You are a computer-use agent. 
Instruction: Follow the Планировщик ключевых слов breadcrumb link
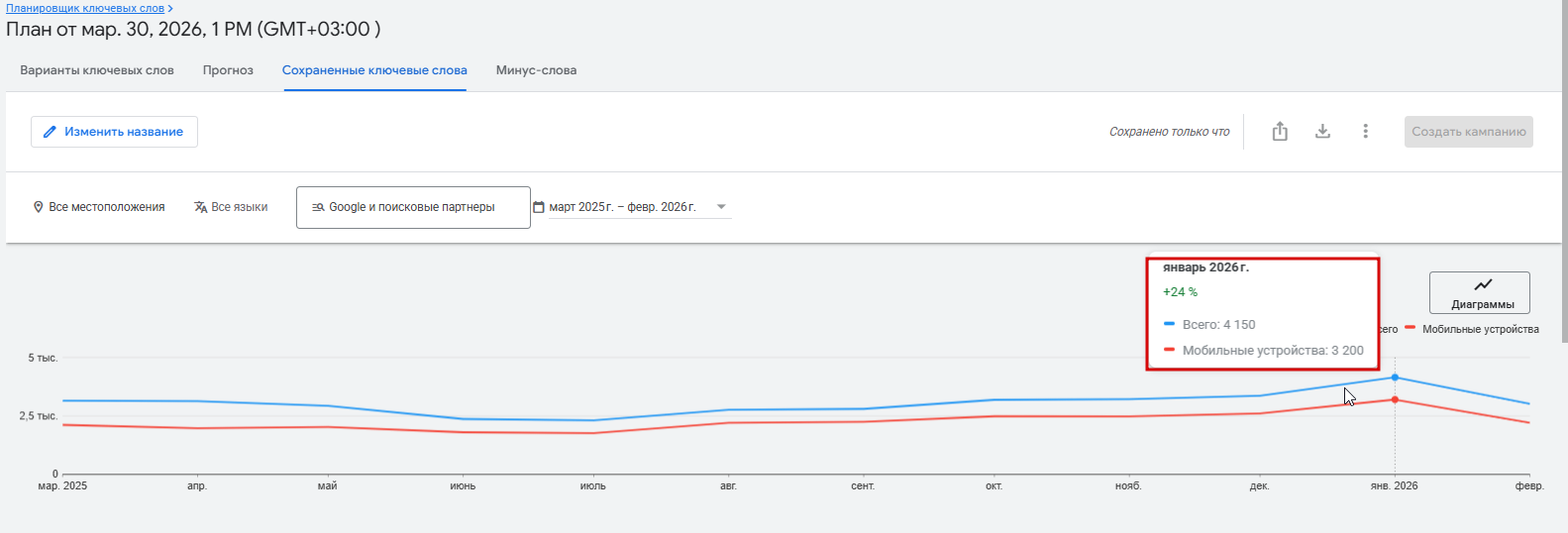[x=85, y=8]
